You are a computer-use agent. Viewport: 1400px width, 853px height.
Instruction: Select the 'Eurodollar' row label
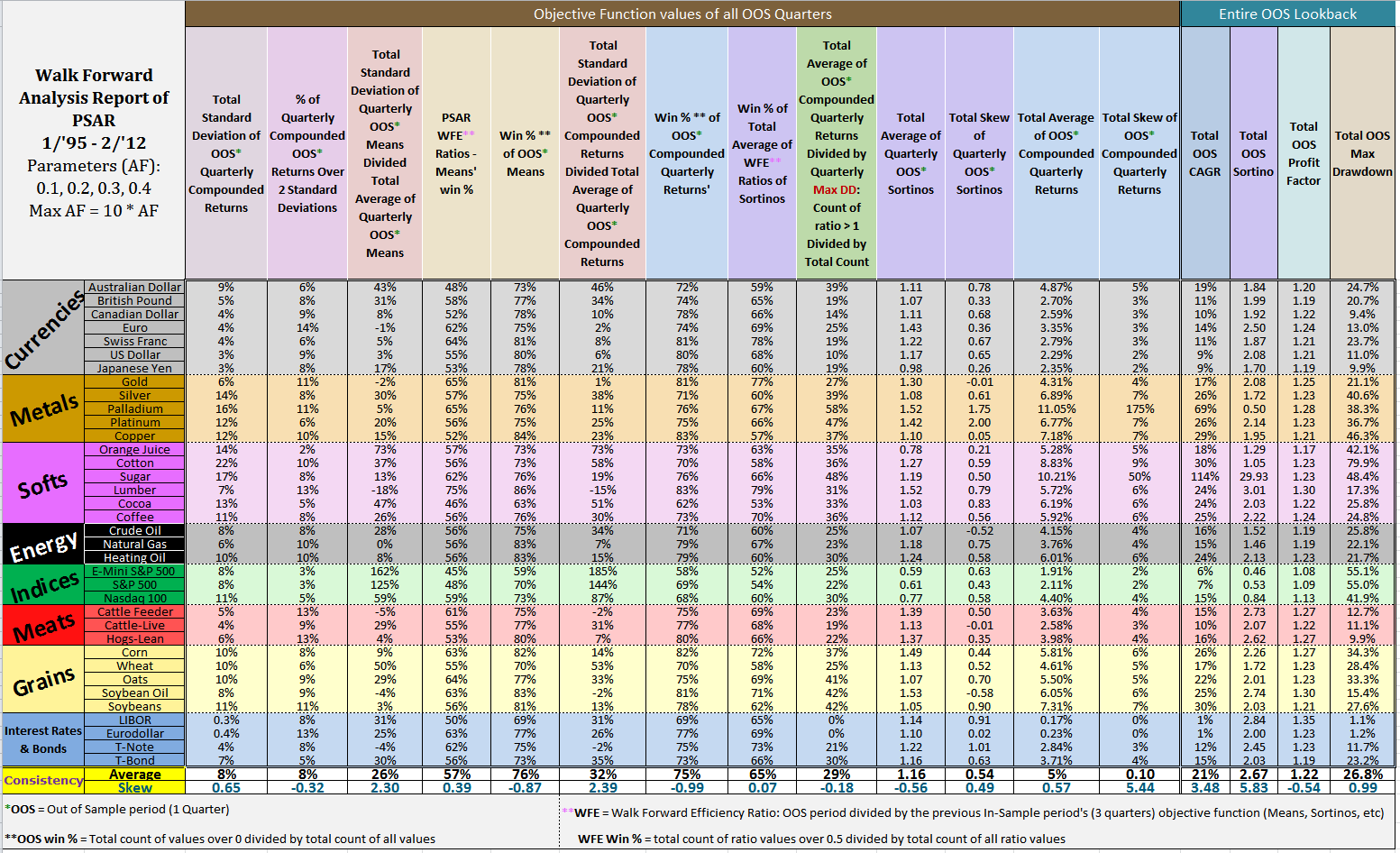pos(134,733)
